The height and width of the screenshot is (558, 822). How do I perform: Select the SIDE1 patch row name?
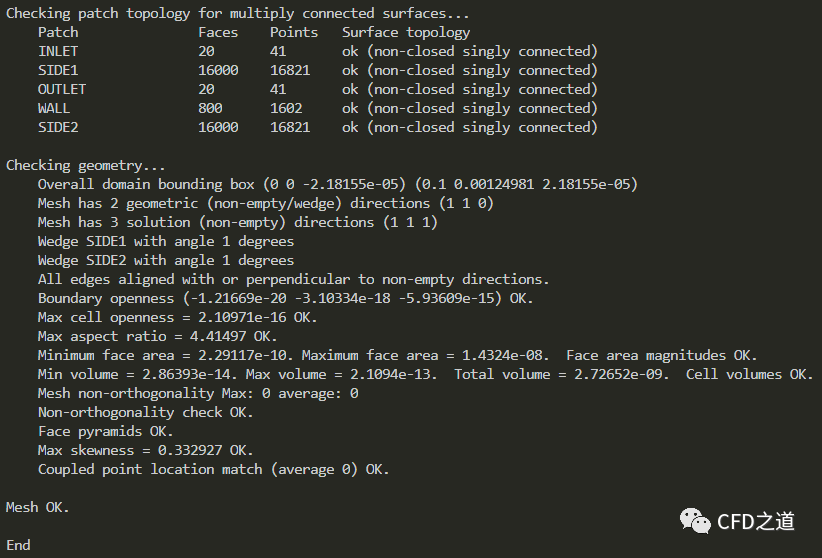click(58, 70)
